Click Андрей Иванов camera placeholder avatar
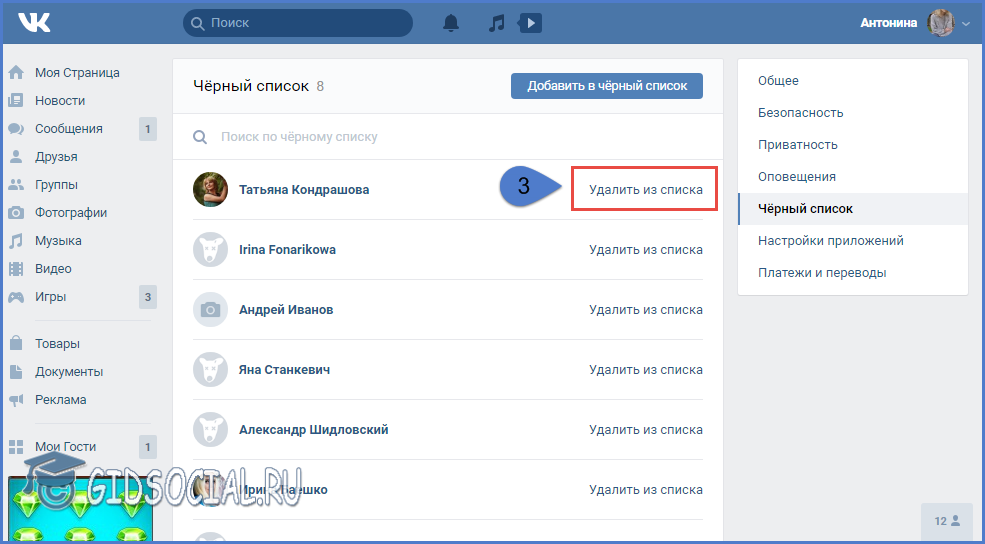The width and height of the screenshot is (985, 544). click(210, 310)
